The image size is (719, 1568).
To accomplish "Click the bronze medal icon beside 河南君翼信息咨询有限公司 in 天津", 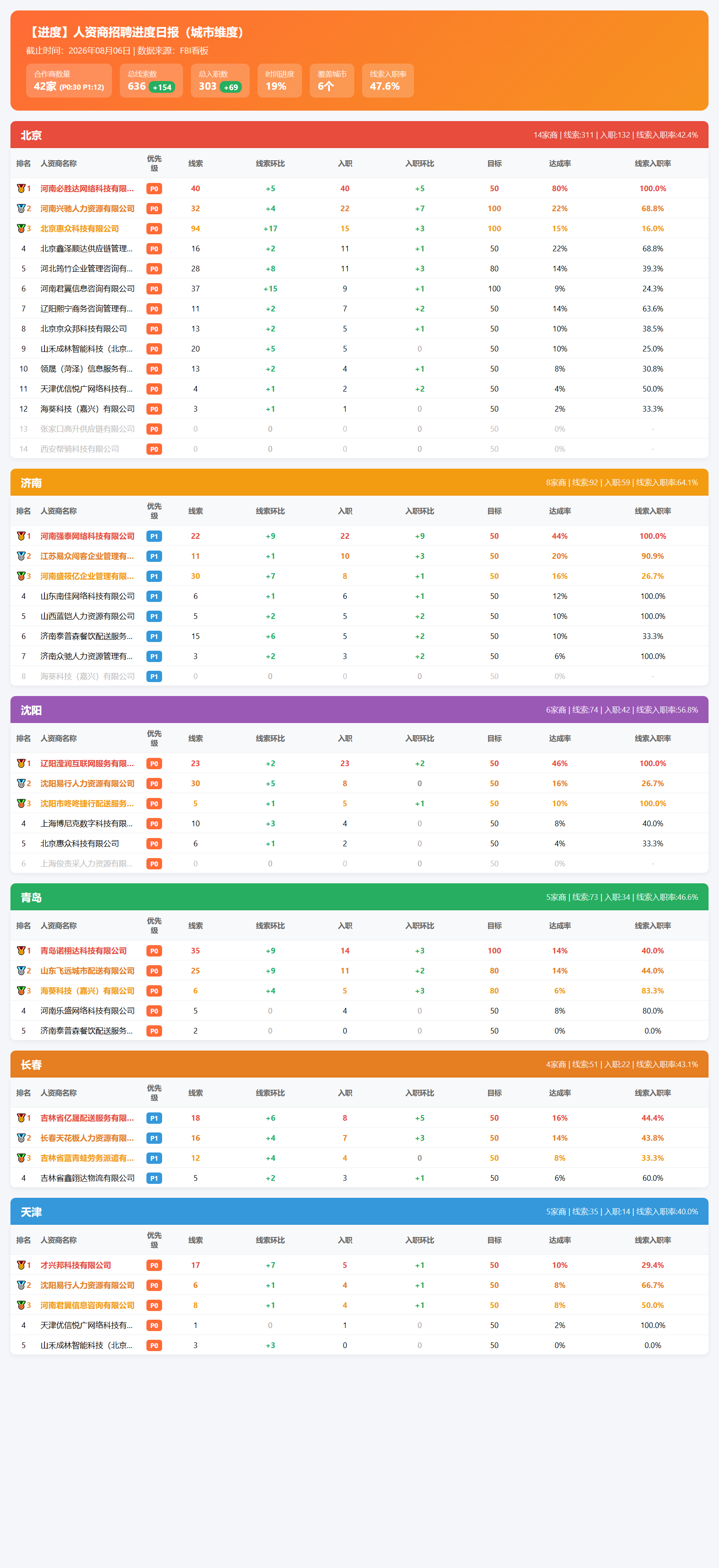I will point(21,1305).
